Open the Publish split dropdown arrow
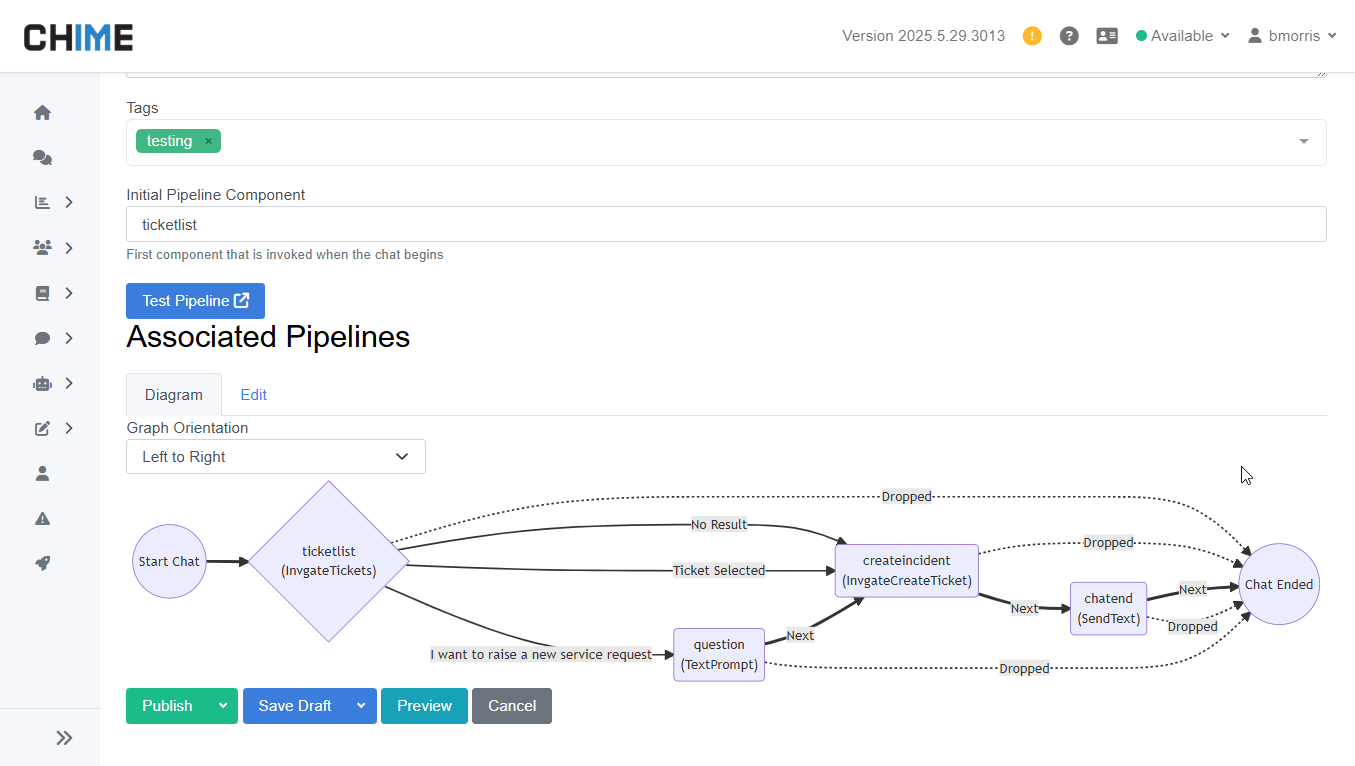 click(x=223, y=706)
